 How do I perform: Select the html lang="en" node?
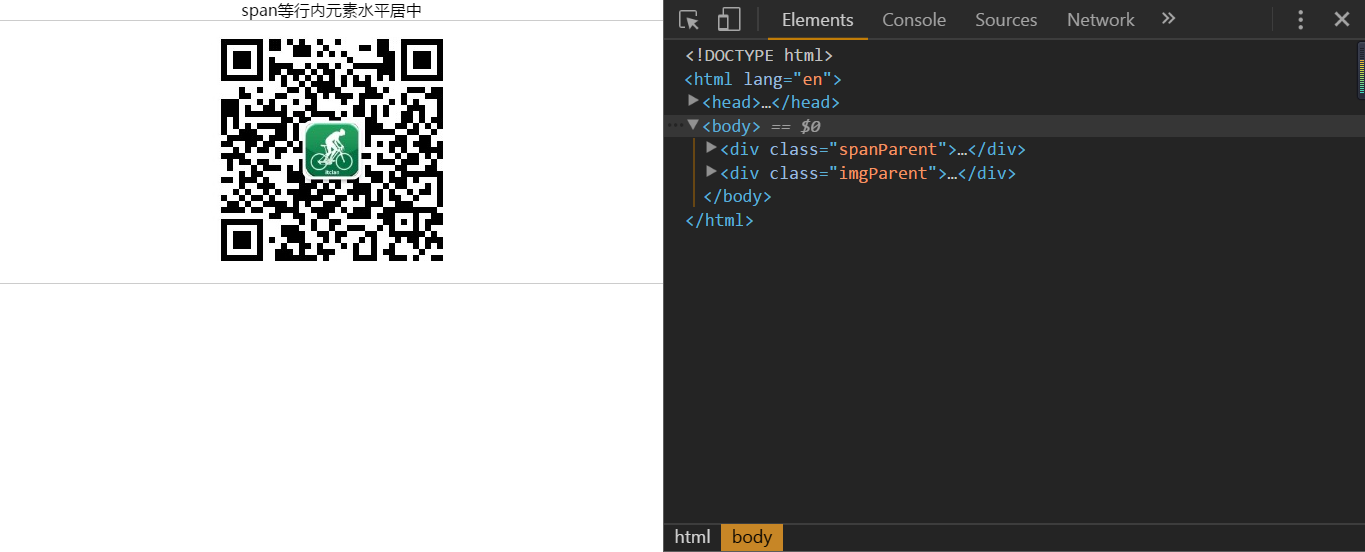[763, 79]
